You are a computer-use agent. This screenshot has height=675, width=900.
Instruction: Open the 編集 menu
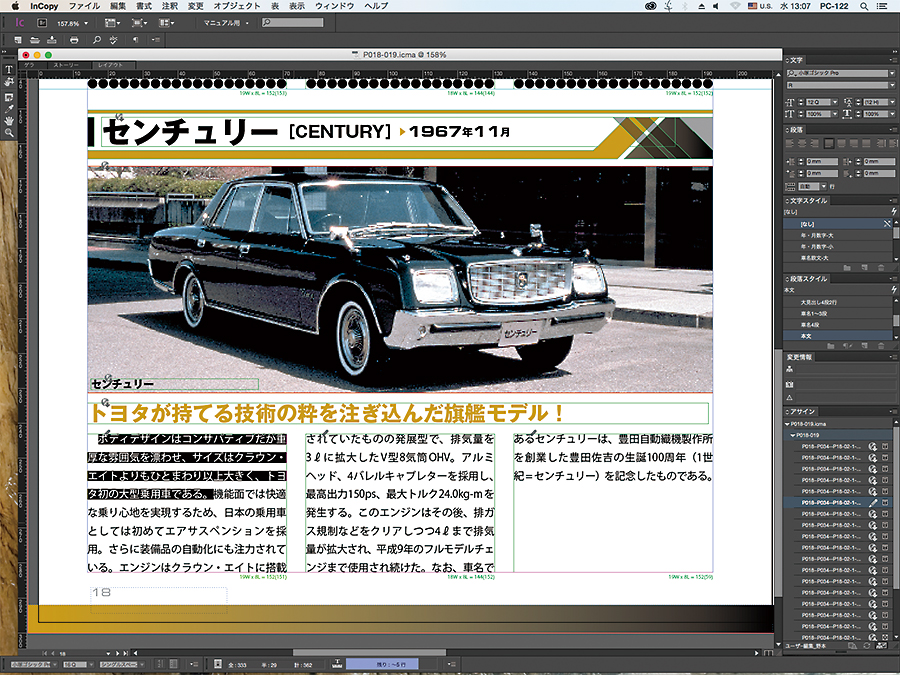pyautogui.click(x=118, y=6)
